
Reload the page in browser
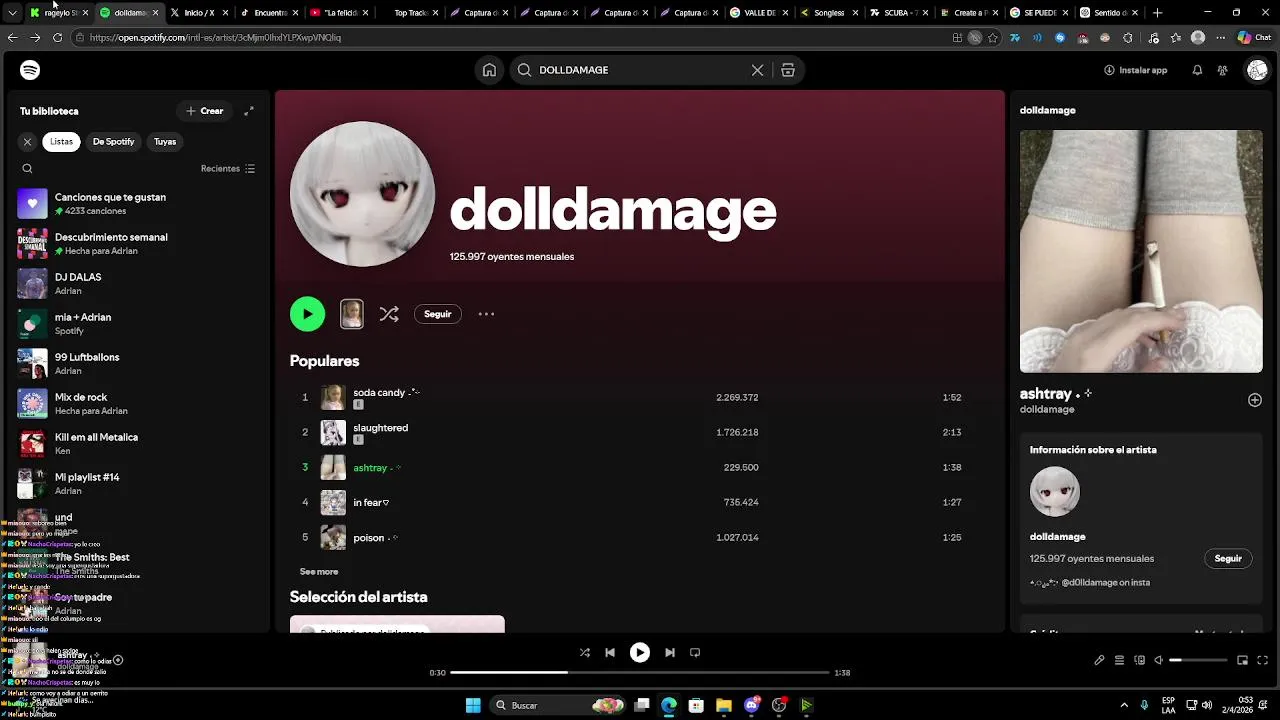click(57, 37)
